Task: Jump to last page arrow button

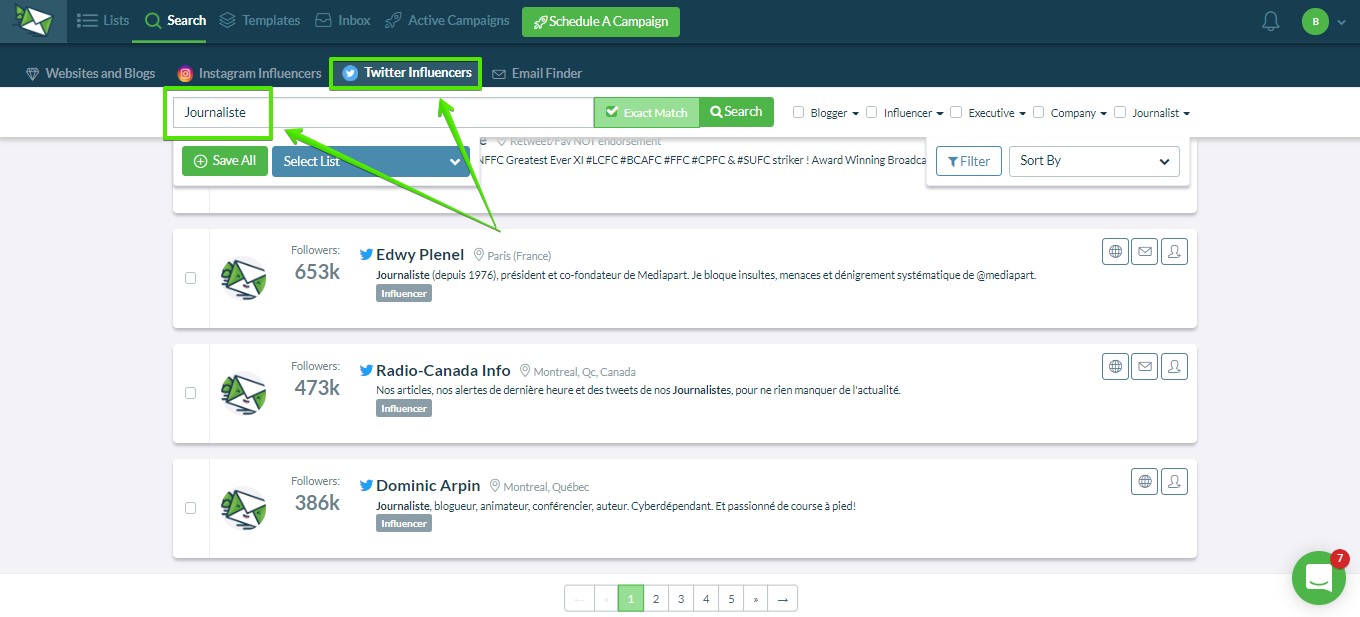Action: pos(783,599)
